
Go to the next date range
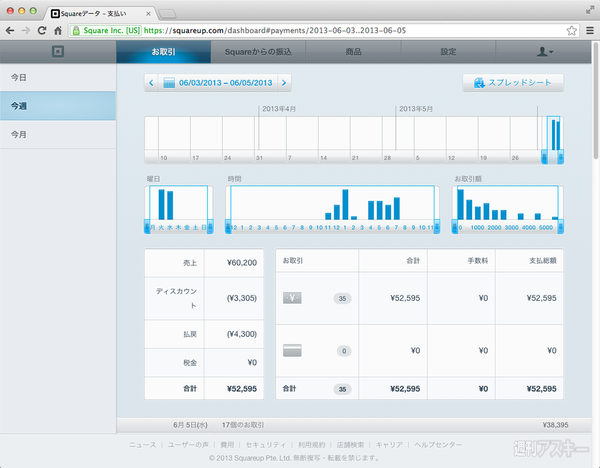pyautogui.click(x=285, y=83)
